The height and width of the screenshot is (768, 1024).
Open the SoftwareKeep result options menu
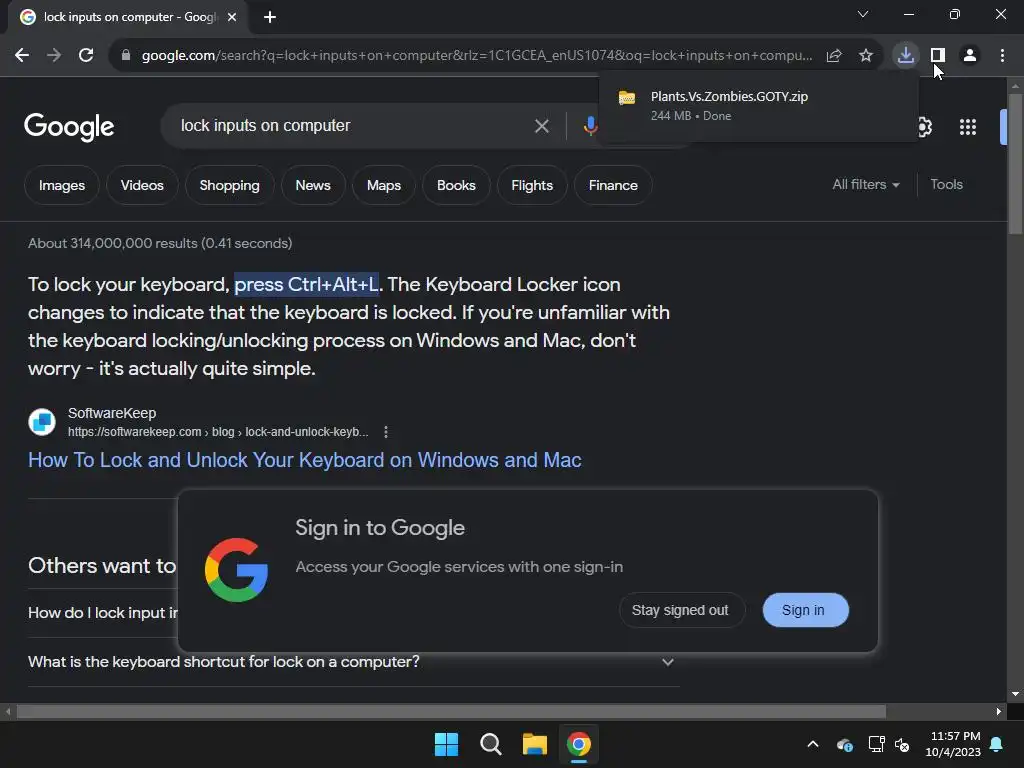386,432
